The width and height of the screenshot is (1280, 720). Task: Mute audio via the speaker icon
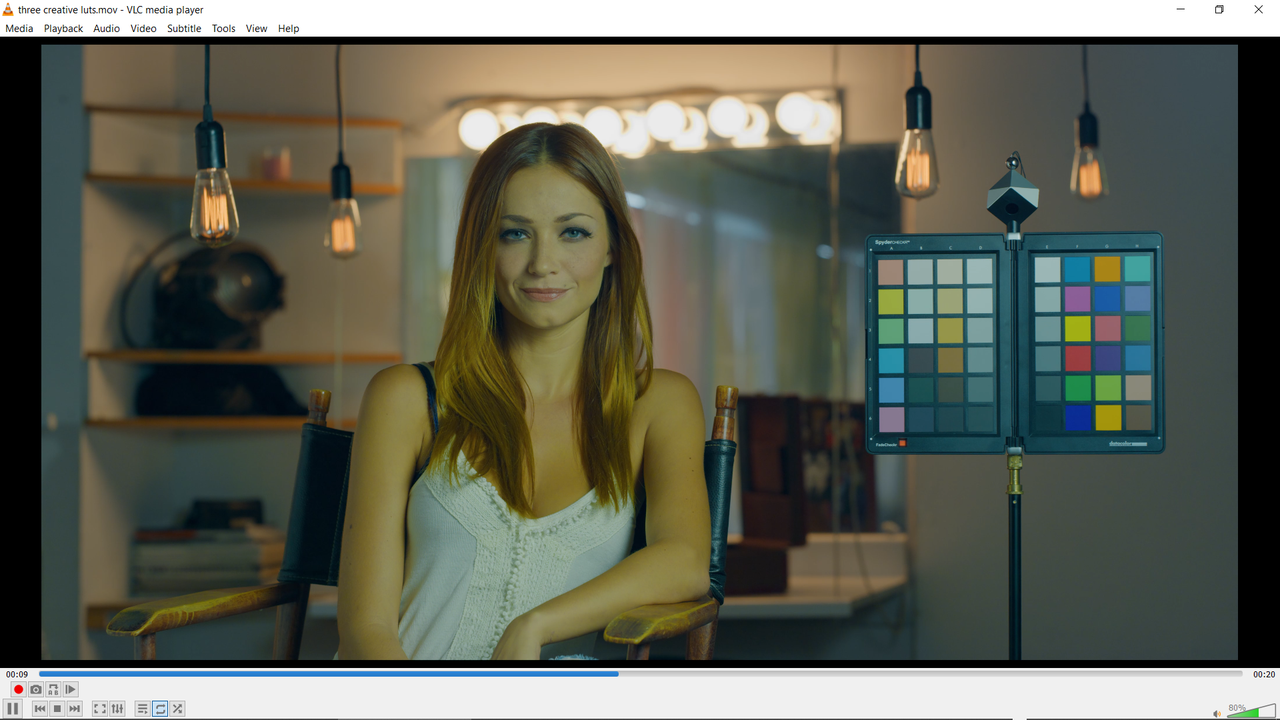(1217, 713)
